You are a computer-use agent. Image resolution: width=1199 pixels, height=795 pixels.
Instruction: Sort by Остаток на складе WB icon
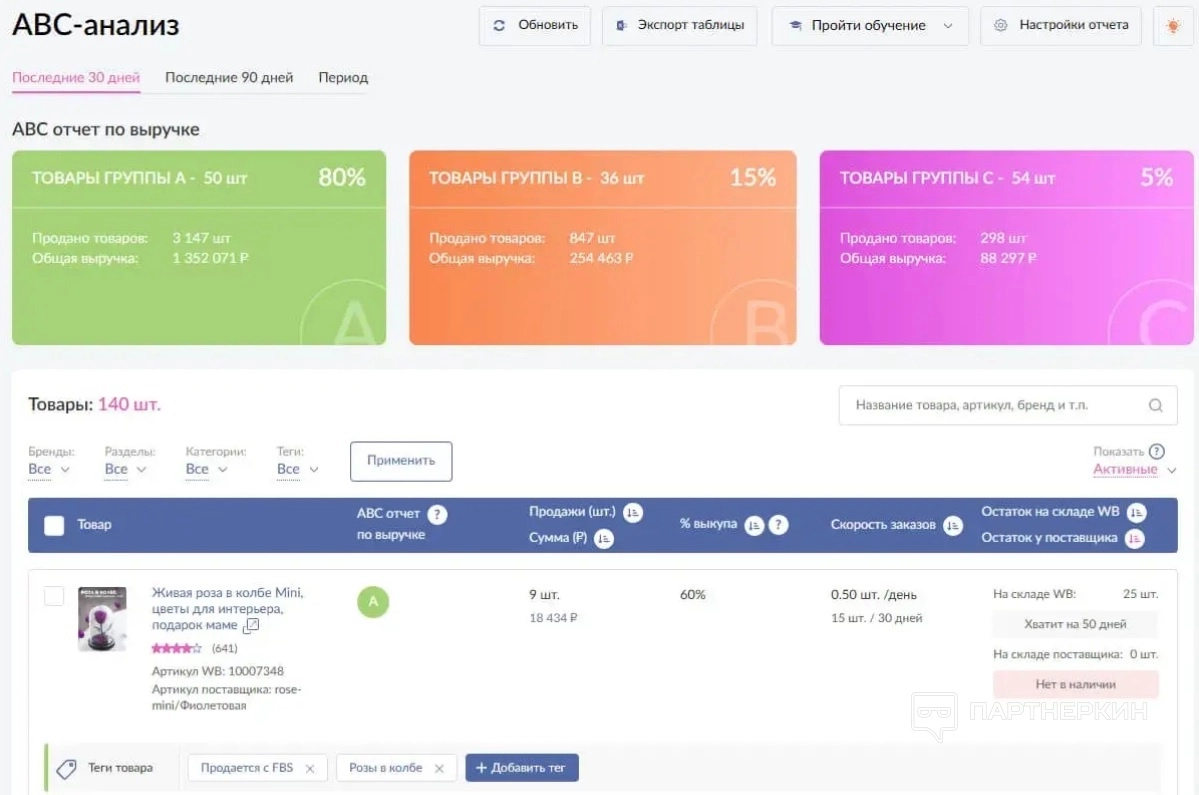(1136, 512)
